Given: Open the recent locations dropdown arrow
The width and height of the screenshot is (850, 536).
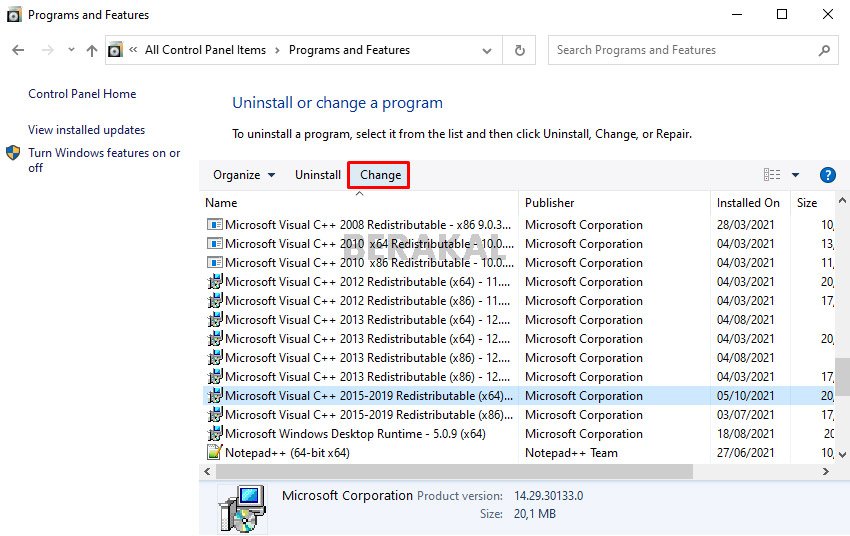Looking at the screenshot, I should [x=71, y=50].
